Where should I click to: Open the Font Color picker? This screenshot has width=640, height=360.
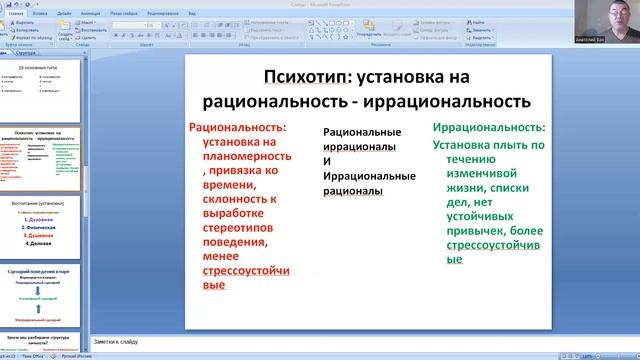pos(179,36)
